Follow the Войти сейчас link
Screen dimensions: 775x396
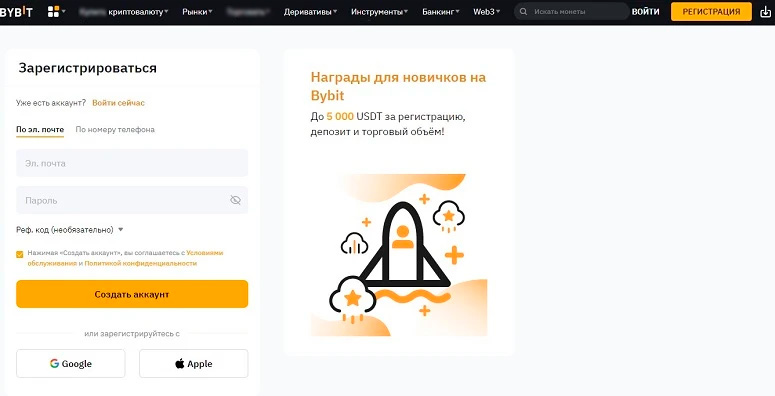[x=119, y=103]
